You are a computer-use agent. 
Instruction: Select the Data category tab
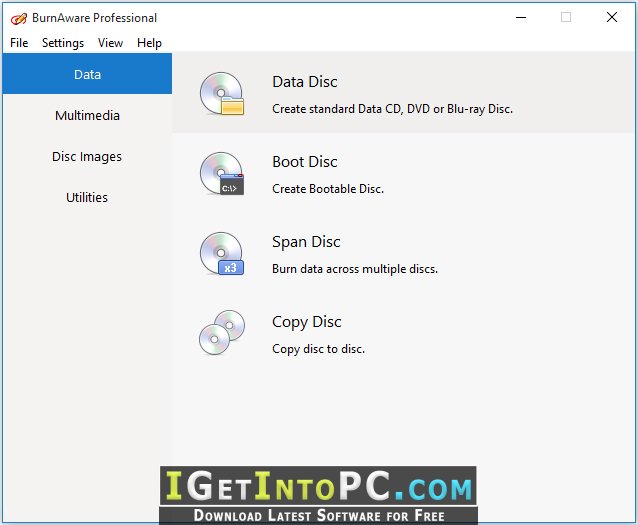87,74
